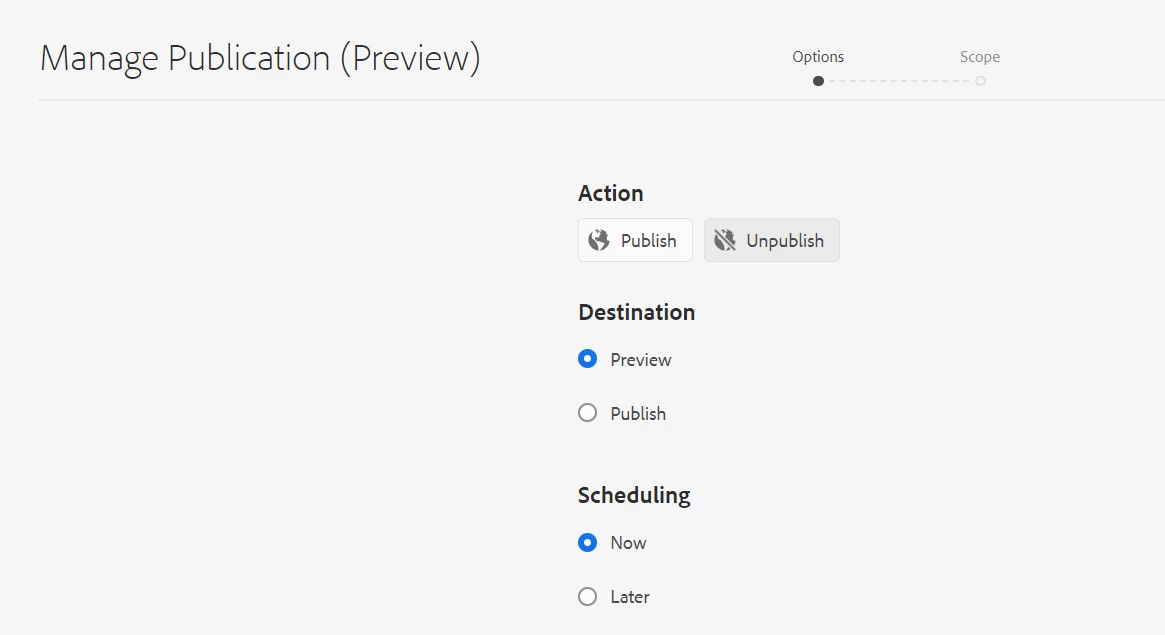
Task: Select the Later scheduling radio button
Action: point(588,597)
